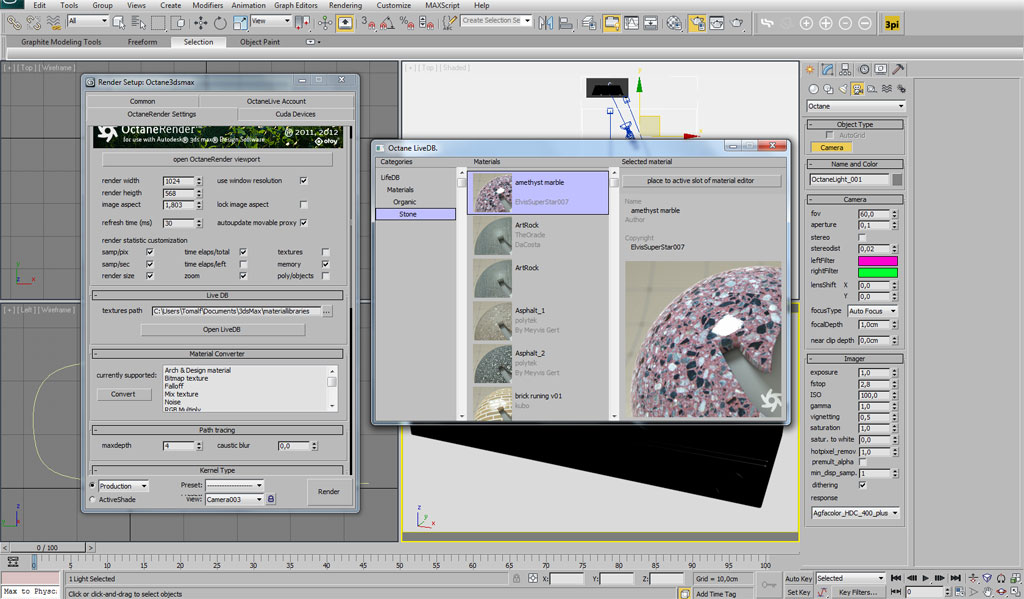Activate the Select Object tool
Viewport: 1024px width, 599px height.
click(119, 23)
